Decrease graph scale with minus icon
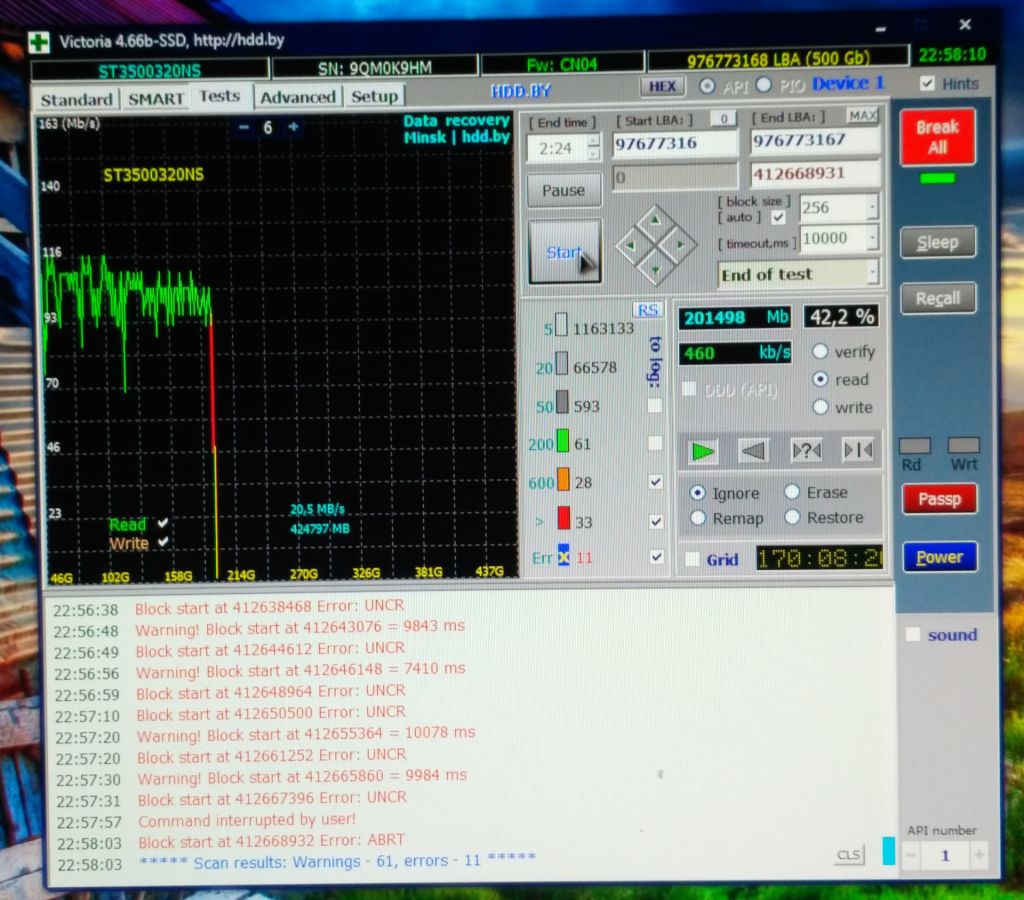The height and width of the screenshot is (900, 1024). (x=244, y=127)
